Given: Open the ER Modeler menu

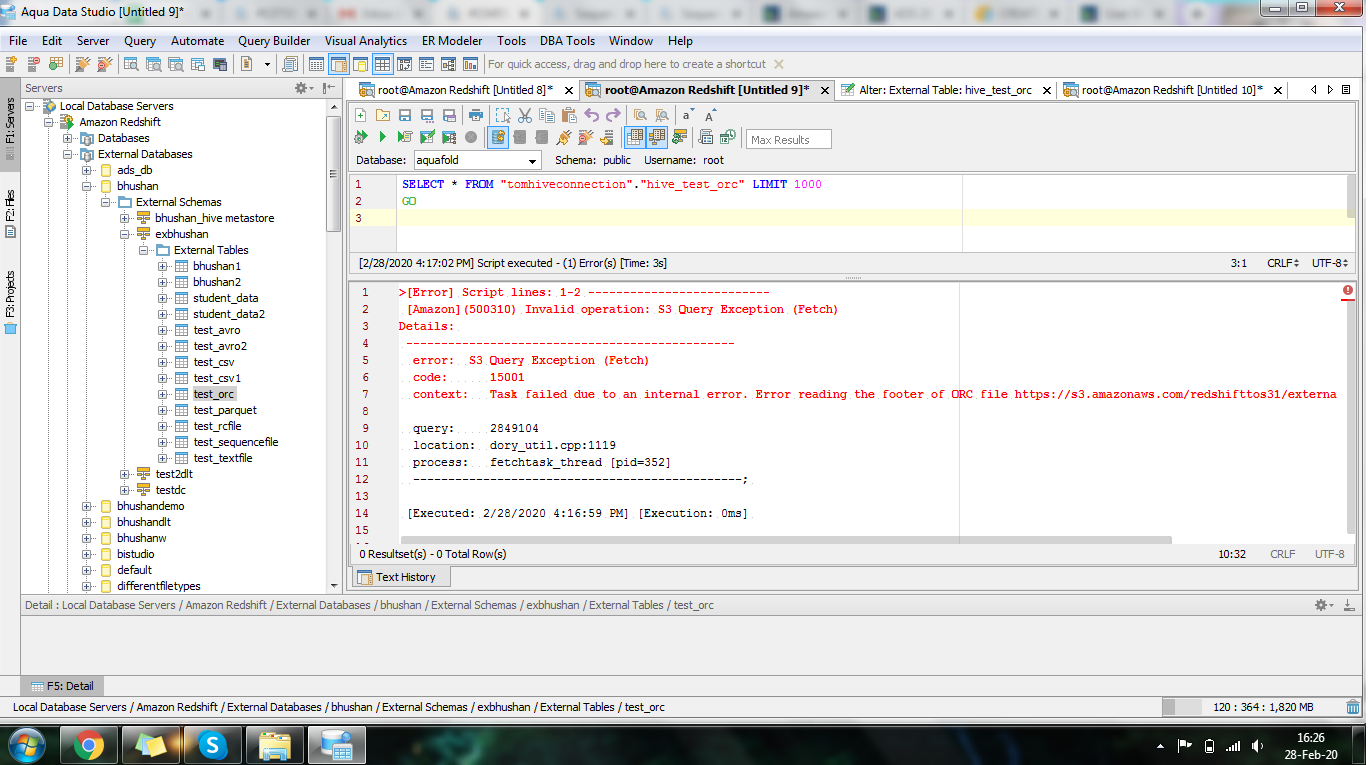Looking at the screenshot, I should click(x=452, y=41).
